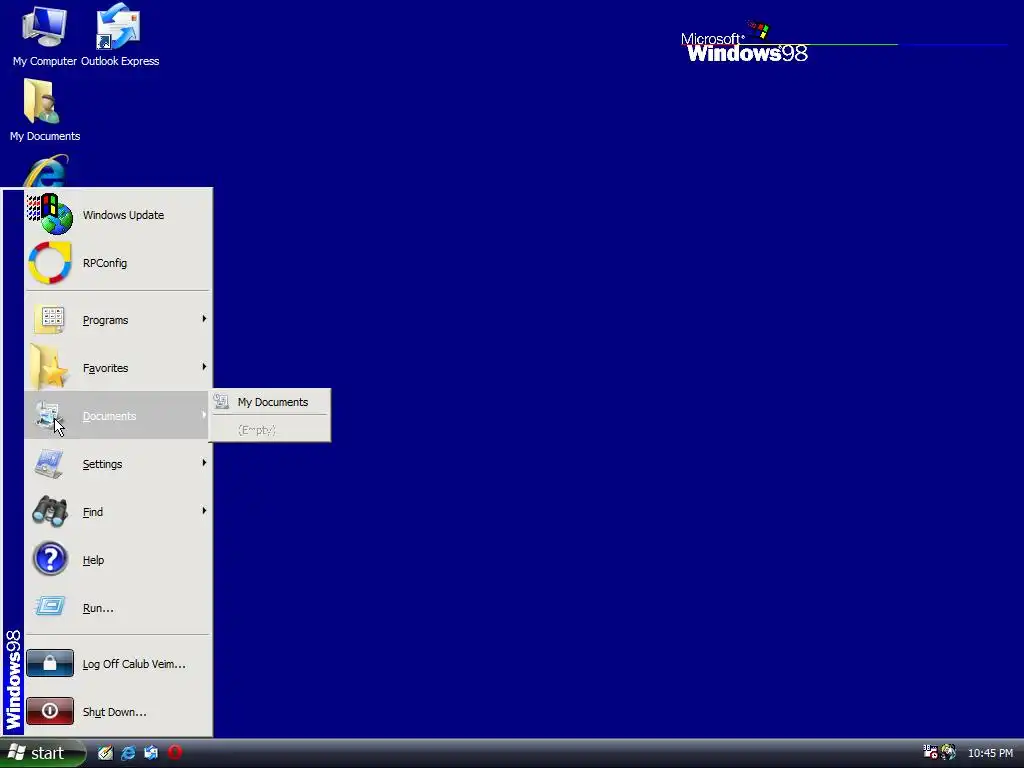Click the 10:45 PM taskbar clock
The height and width of the screenshot is (768, 1024).
[x=990, y=754]
